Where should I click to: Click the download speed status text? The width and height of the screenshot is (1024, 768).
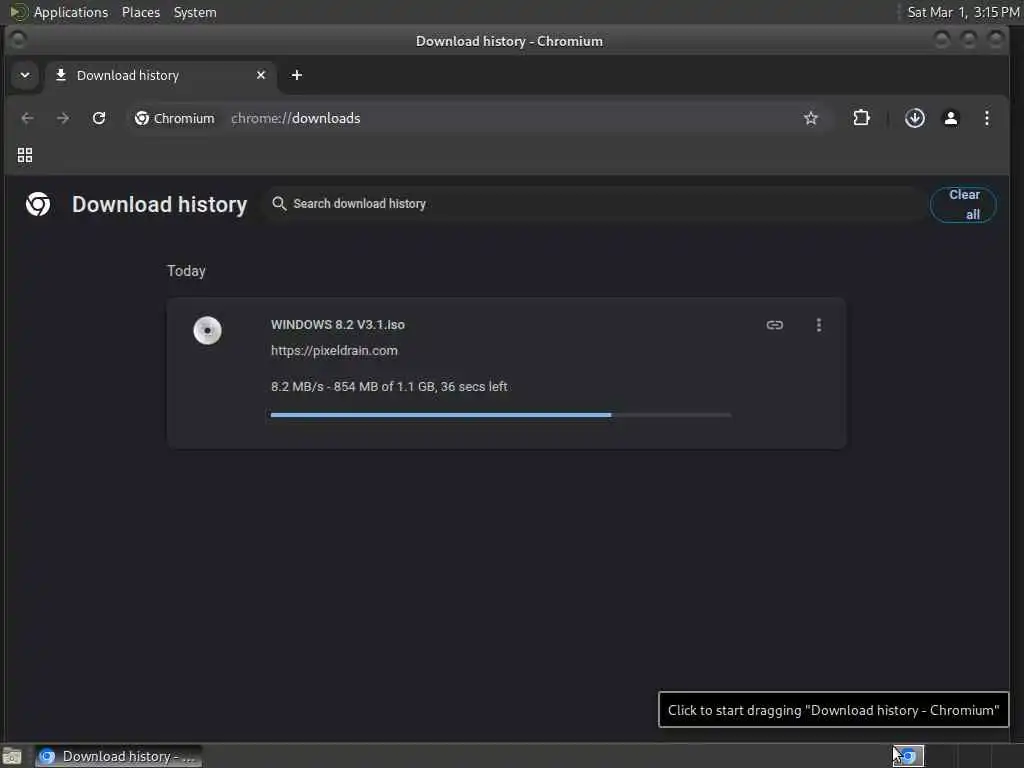[x=389, y=387]
